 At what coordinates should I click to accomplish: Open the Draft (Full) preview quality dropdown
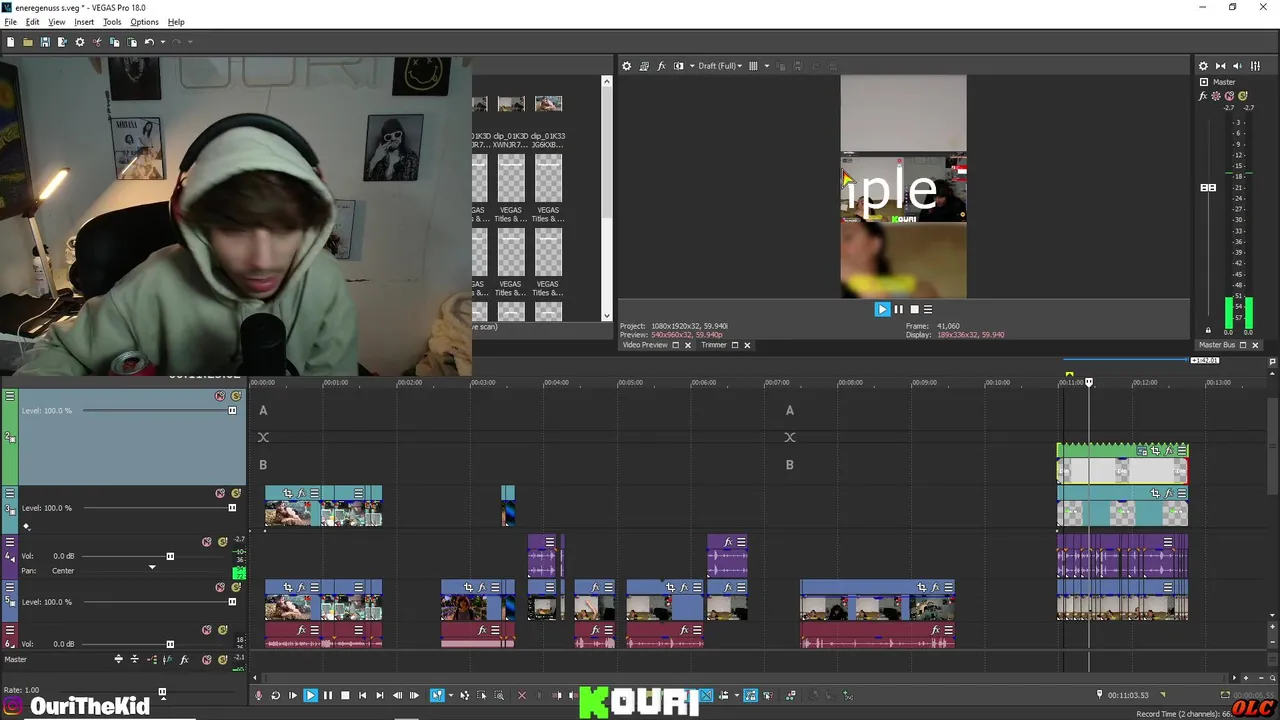(x=720, y=66)
